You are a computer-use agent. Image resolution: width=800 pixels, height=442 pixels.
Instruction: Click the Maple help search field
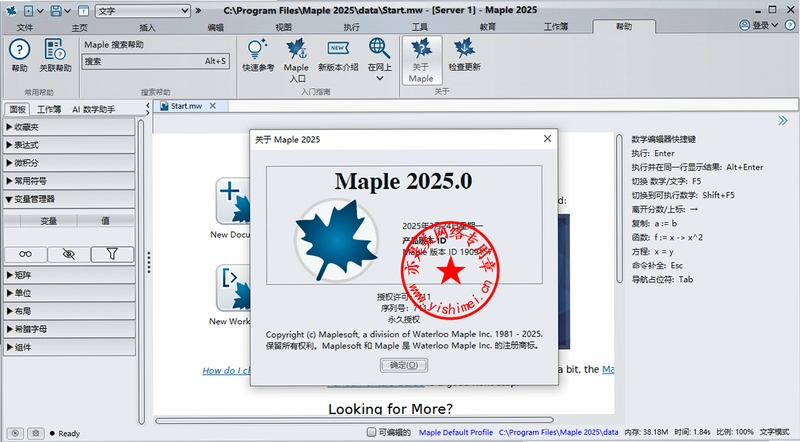click(156, 61)
